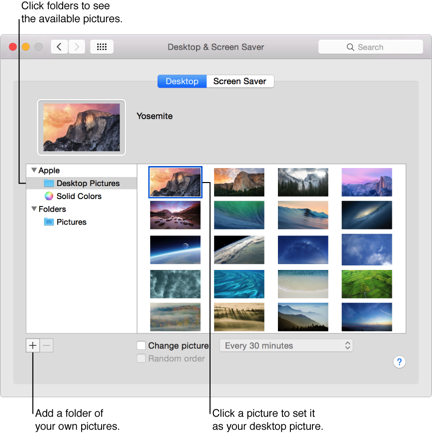The width and height of the screenshot is (432, 436).
Task: Click the Search field
Action: coord(371,47)
